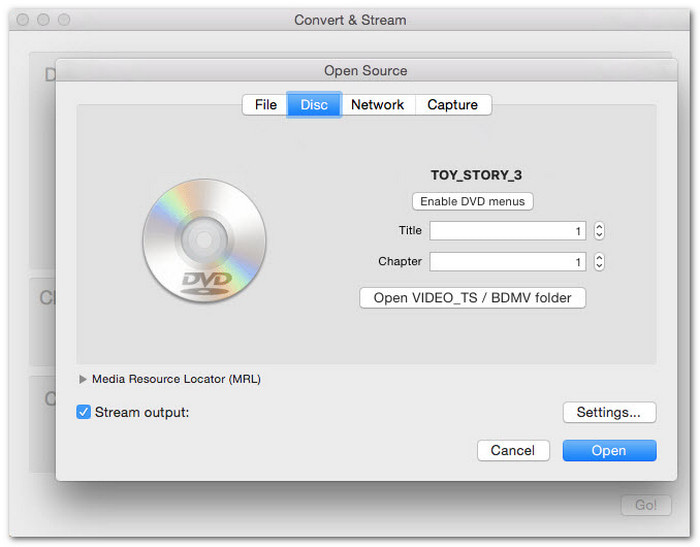Uncheck the Stream output checkbox
Screen dimensions: 700x547
pyautogui.click(x=83, y=412)
